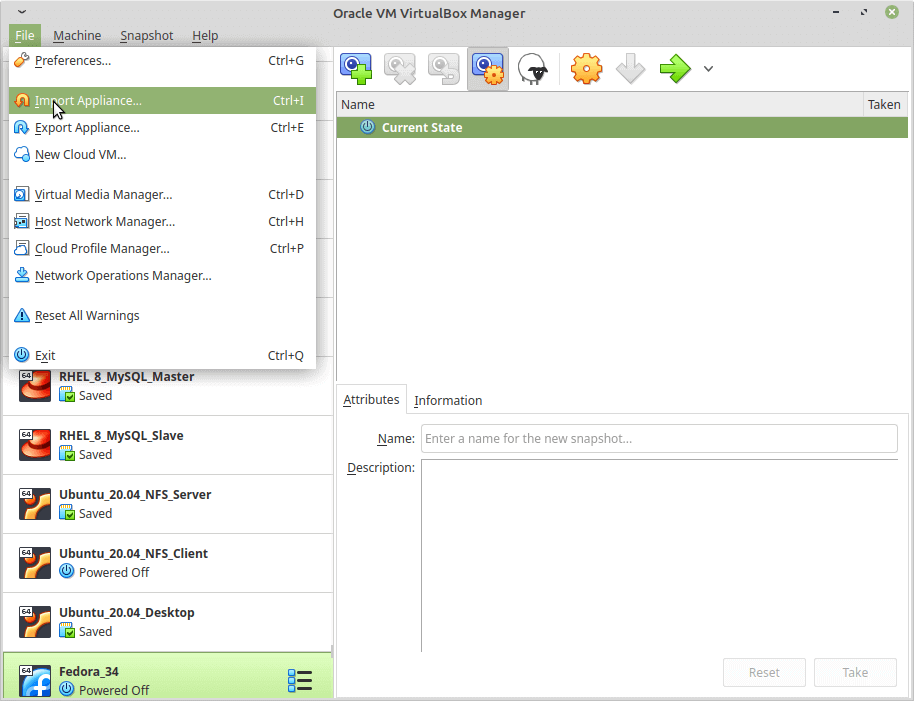
Task: Open the Snapshot menu
Action: [146, 36]
